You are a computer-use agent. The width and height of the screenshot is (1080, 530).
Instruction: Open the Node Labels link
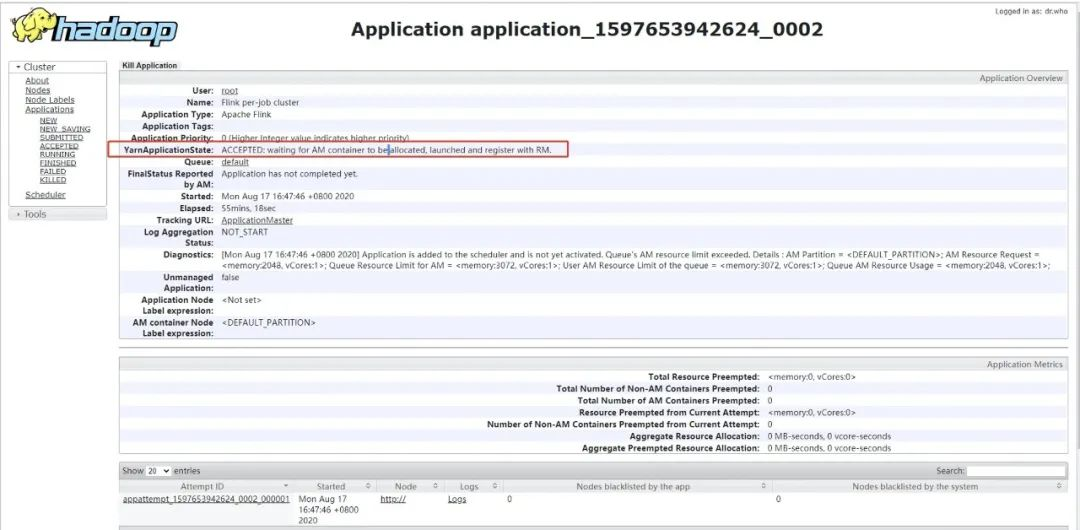50,100
